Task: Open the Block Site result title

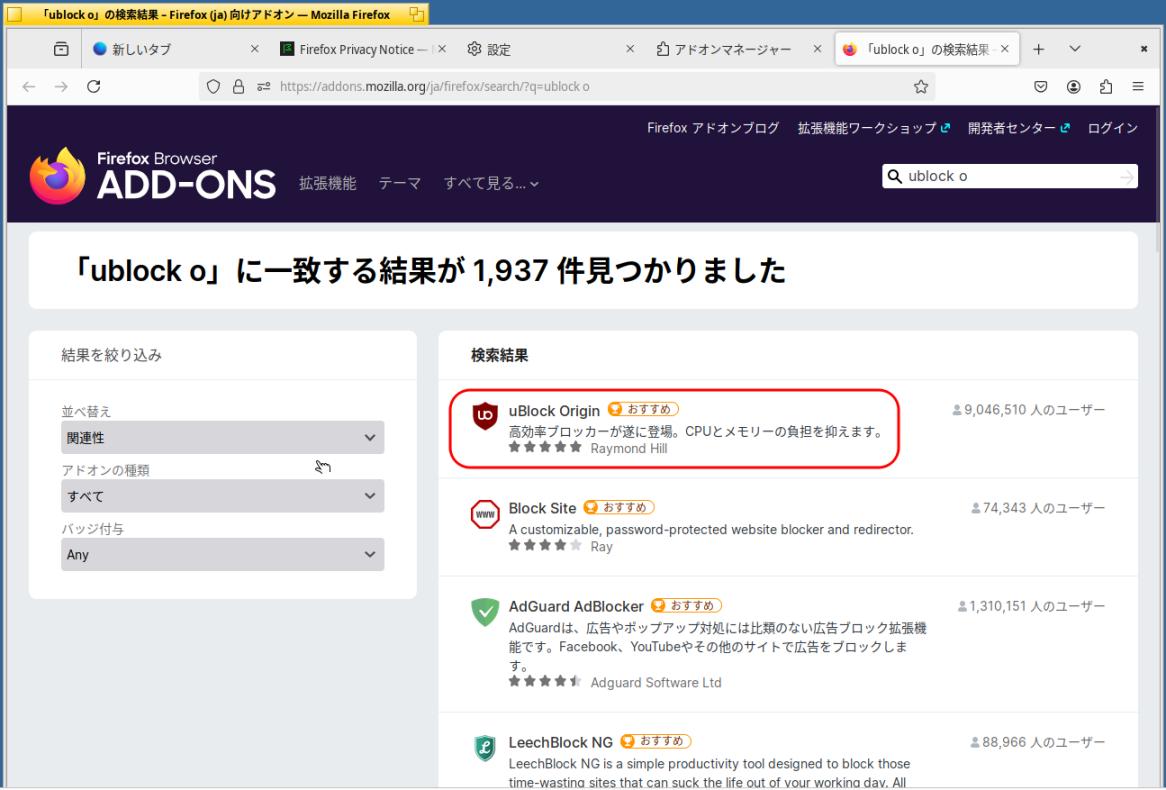Action: [542, 509]
